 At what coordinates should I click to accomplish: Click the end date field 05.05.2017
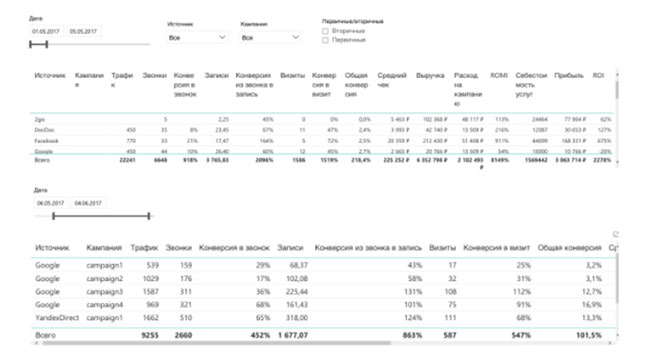(x=83, y=31)
